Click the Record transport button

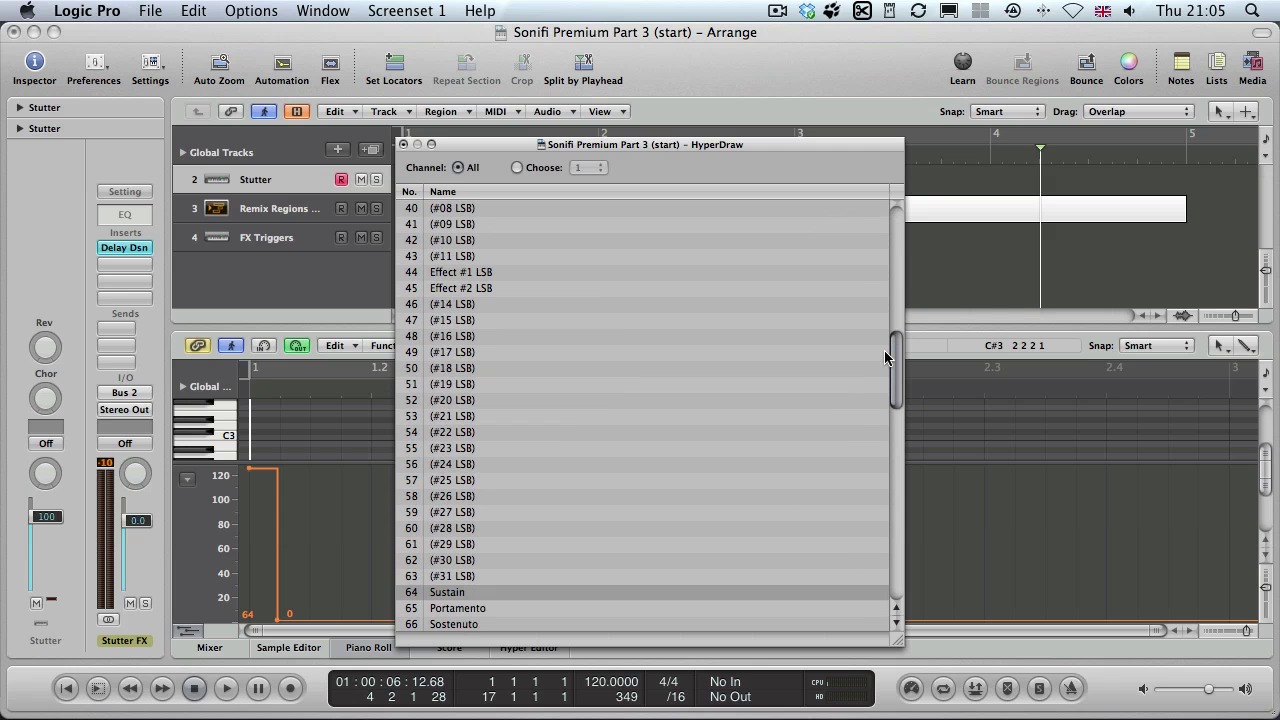[291, 688]
